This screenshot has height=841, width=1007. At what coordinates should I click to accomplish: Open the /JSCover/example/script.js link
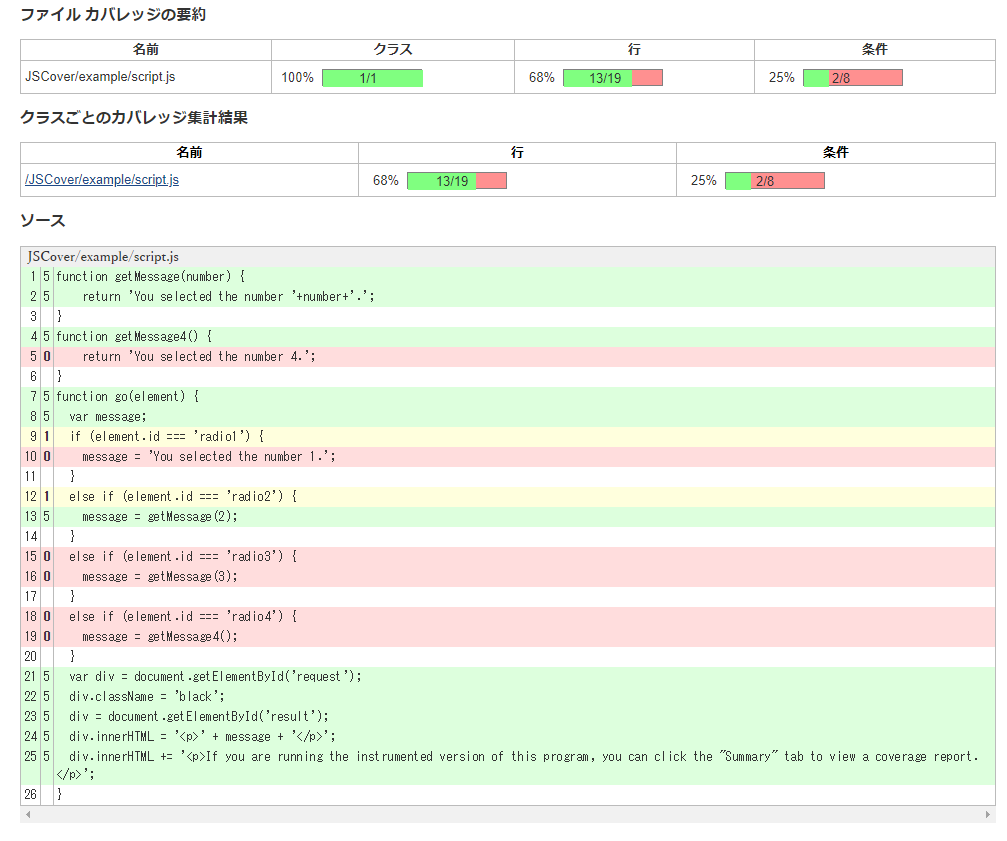click(x=99, y=180)
